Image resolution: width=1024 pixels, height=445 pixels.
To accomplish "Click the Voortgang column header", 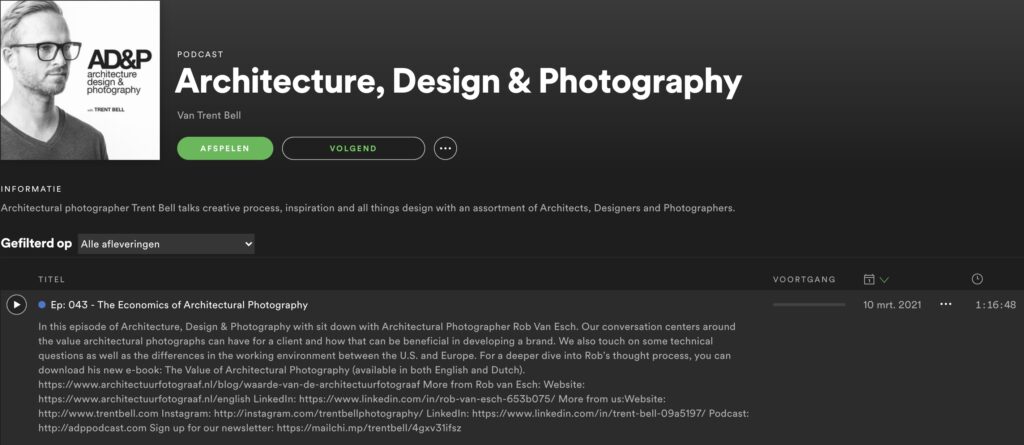I will click(x=804, y=280).
